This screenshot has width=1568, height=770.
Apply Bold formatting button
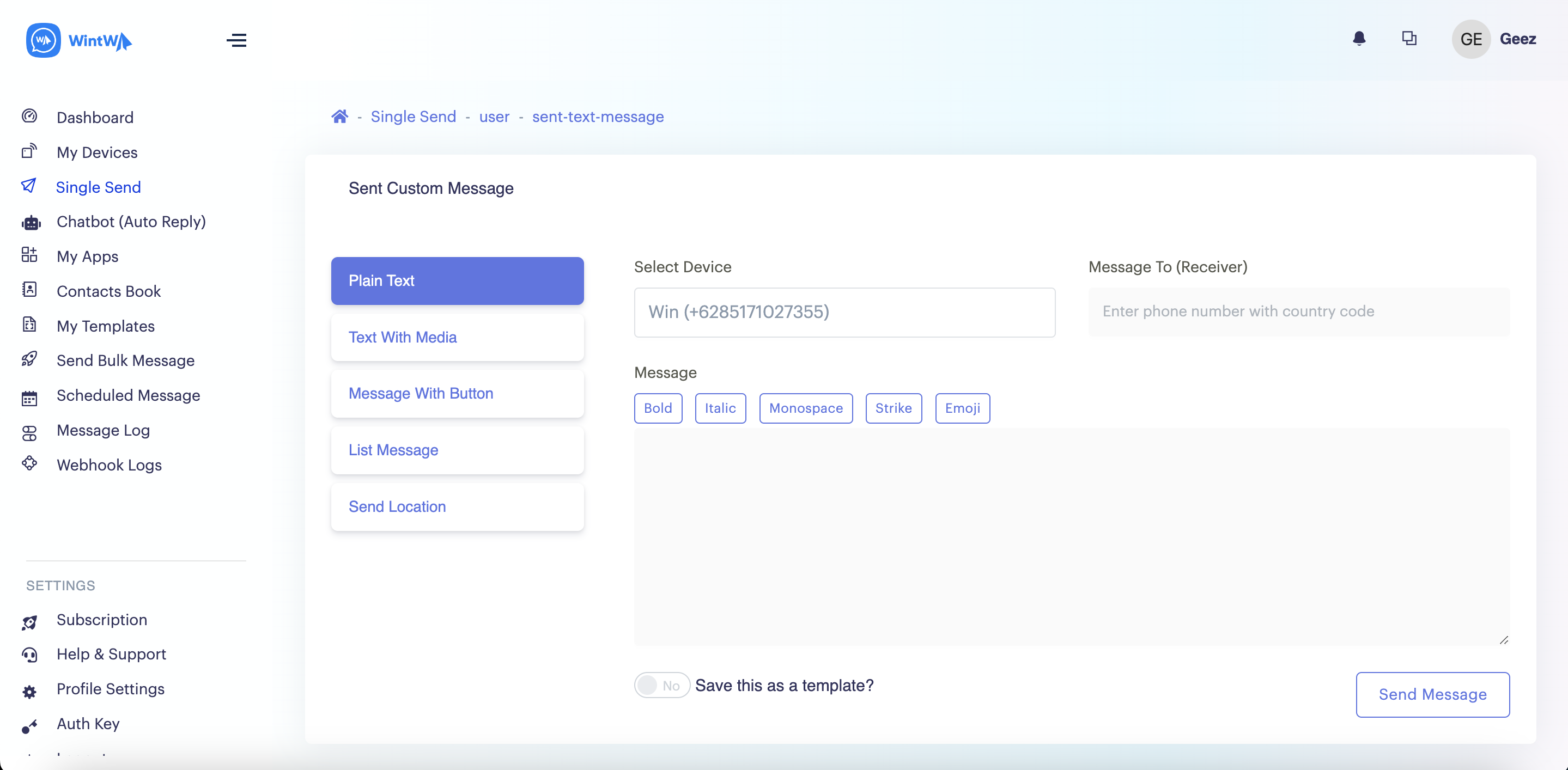pyautogui.click(x=658, y=408)
